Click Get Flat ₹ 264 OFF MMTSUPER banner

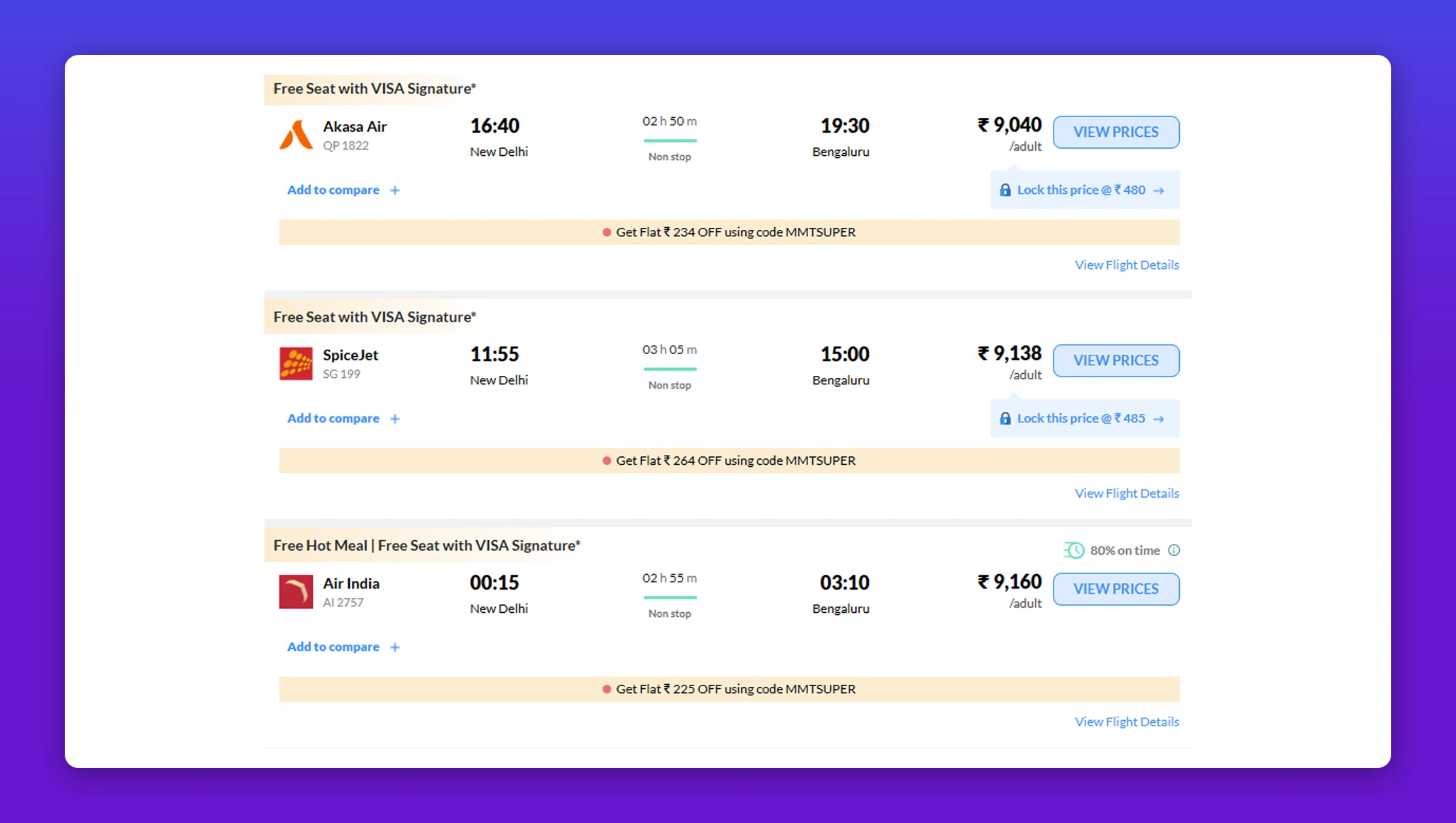coord(729,461)
